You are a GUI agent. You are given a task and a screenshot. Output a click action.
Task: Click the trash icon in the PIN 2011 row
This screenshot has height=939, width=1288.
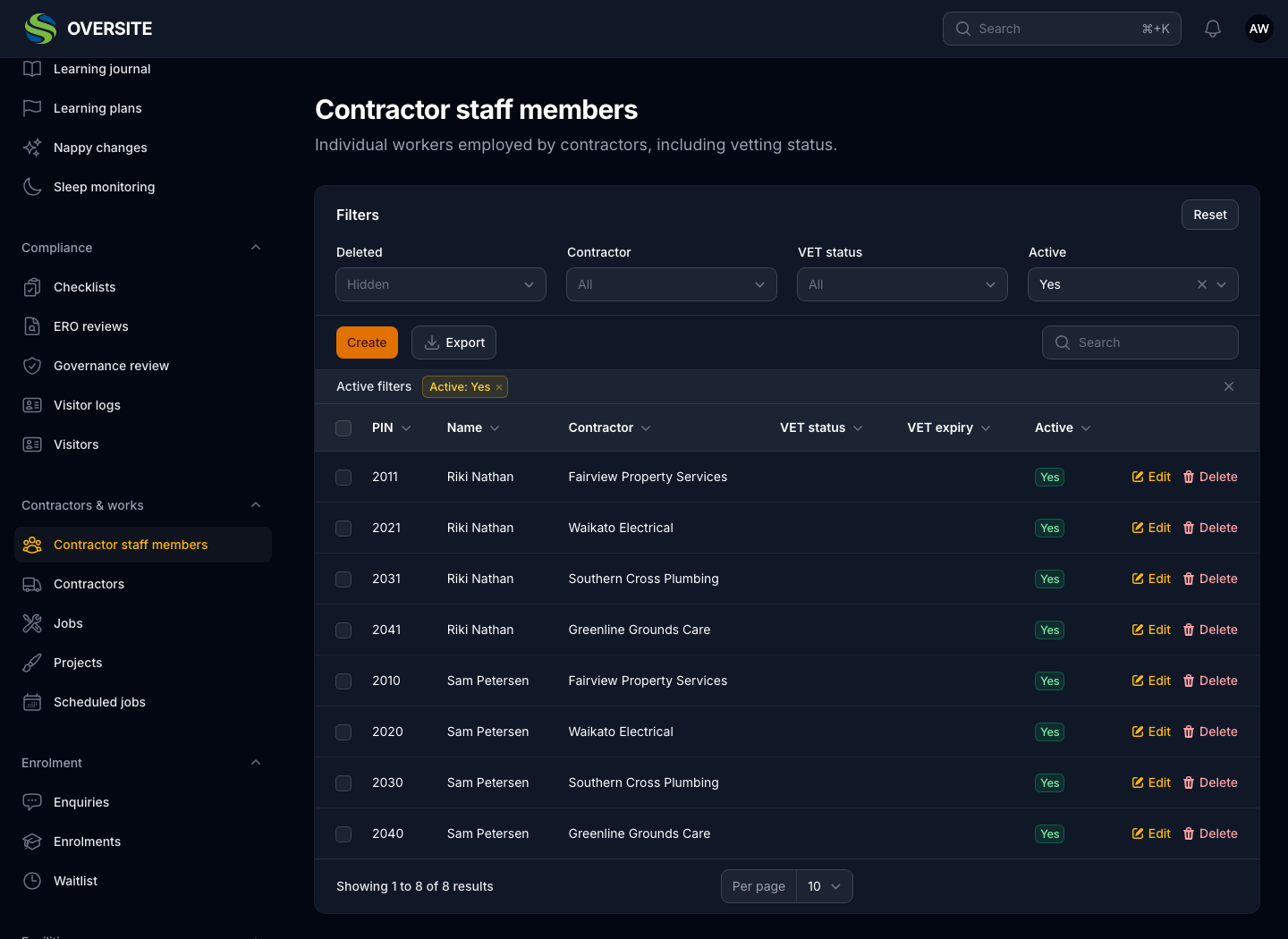(x=1189, y=477)
